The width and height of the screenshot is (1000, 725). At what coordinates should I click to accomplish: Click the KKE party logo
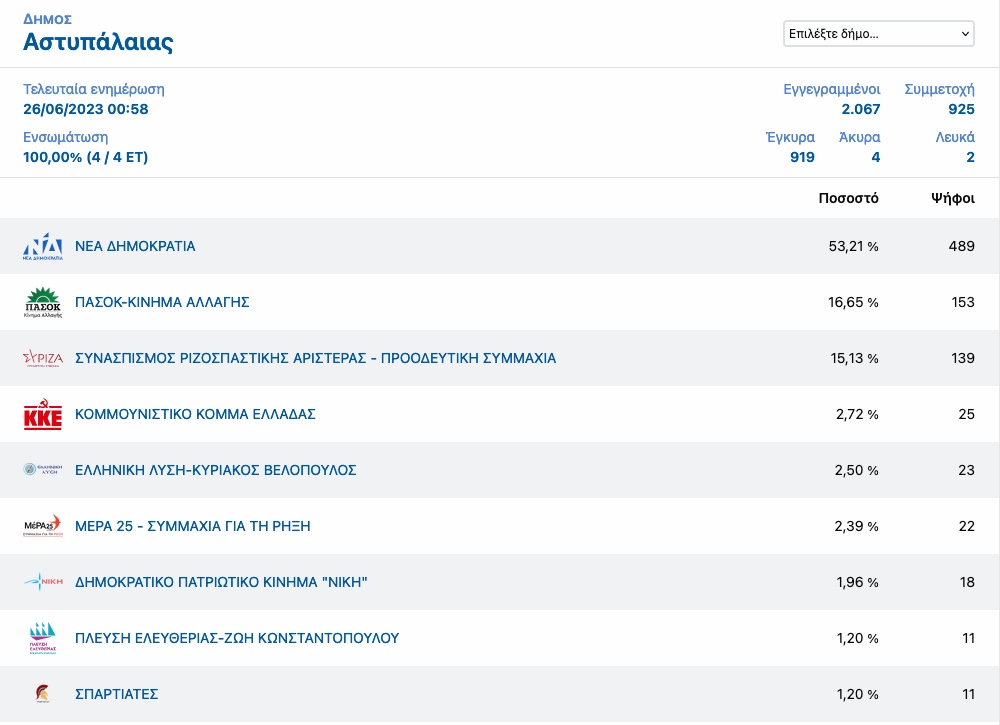point(43,414)
